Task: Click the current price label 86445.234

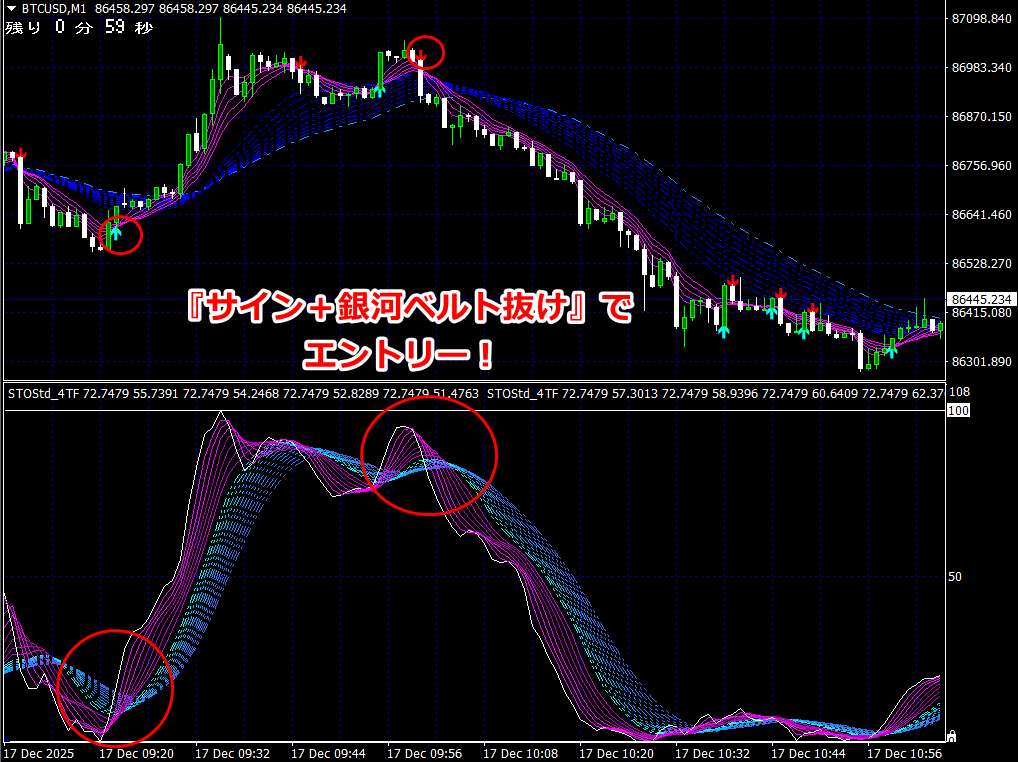Action: (x=982, y=299)
